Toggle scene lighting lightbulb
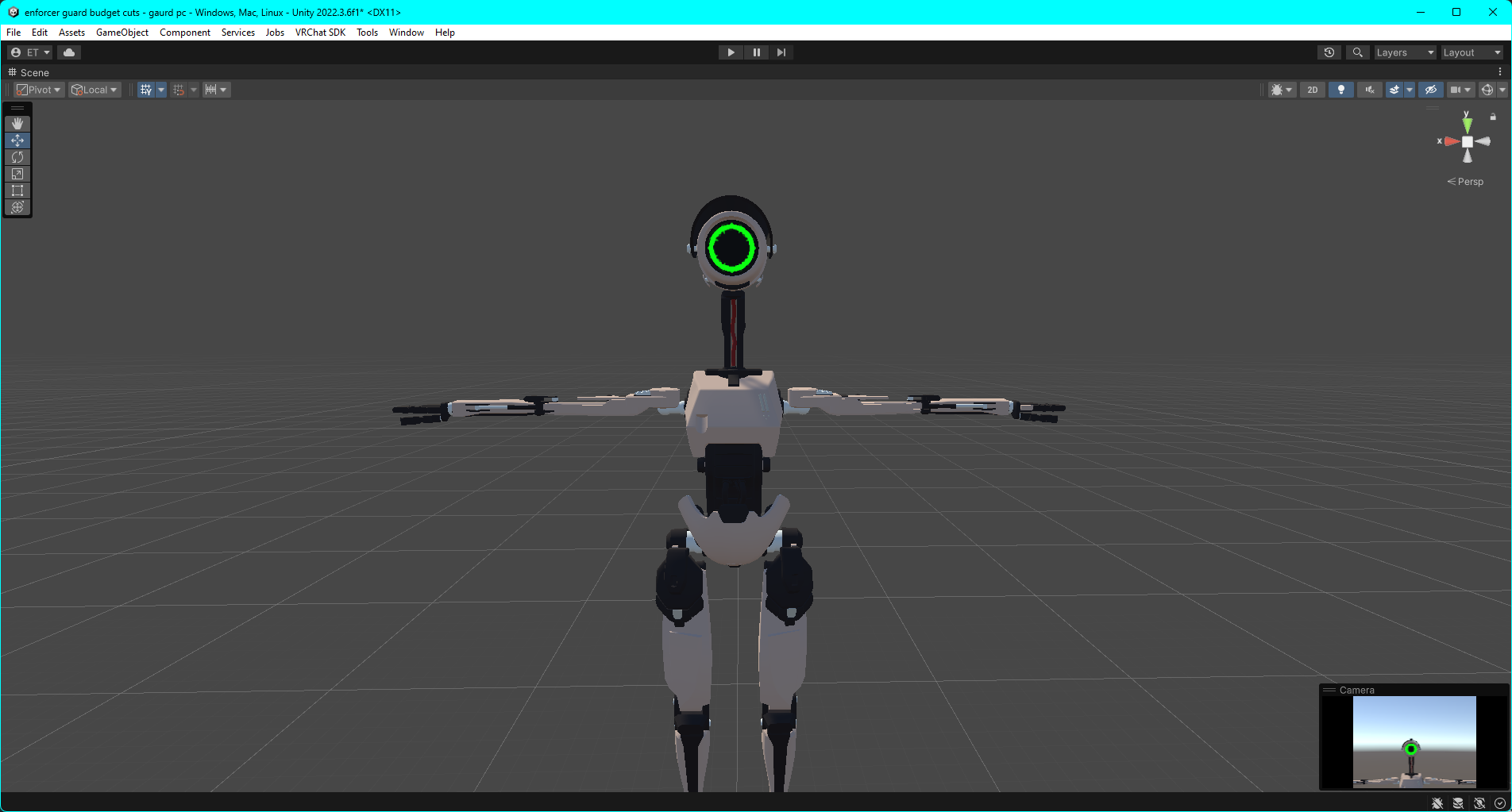1512x812 pixels. 1341,90
